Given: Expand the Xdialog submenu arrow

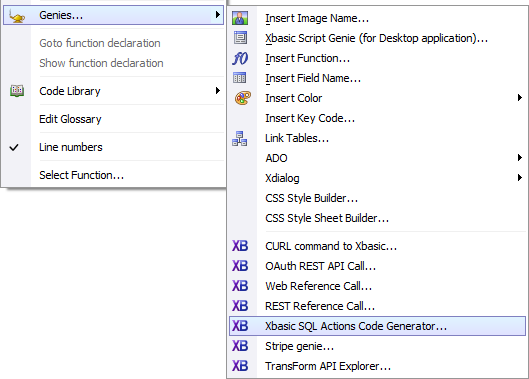Looking at the screenshot, I should [x=520, y=178].
